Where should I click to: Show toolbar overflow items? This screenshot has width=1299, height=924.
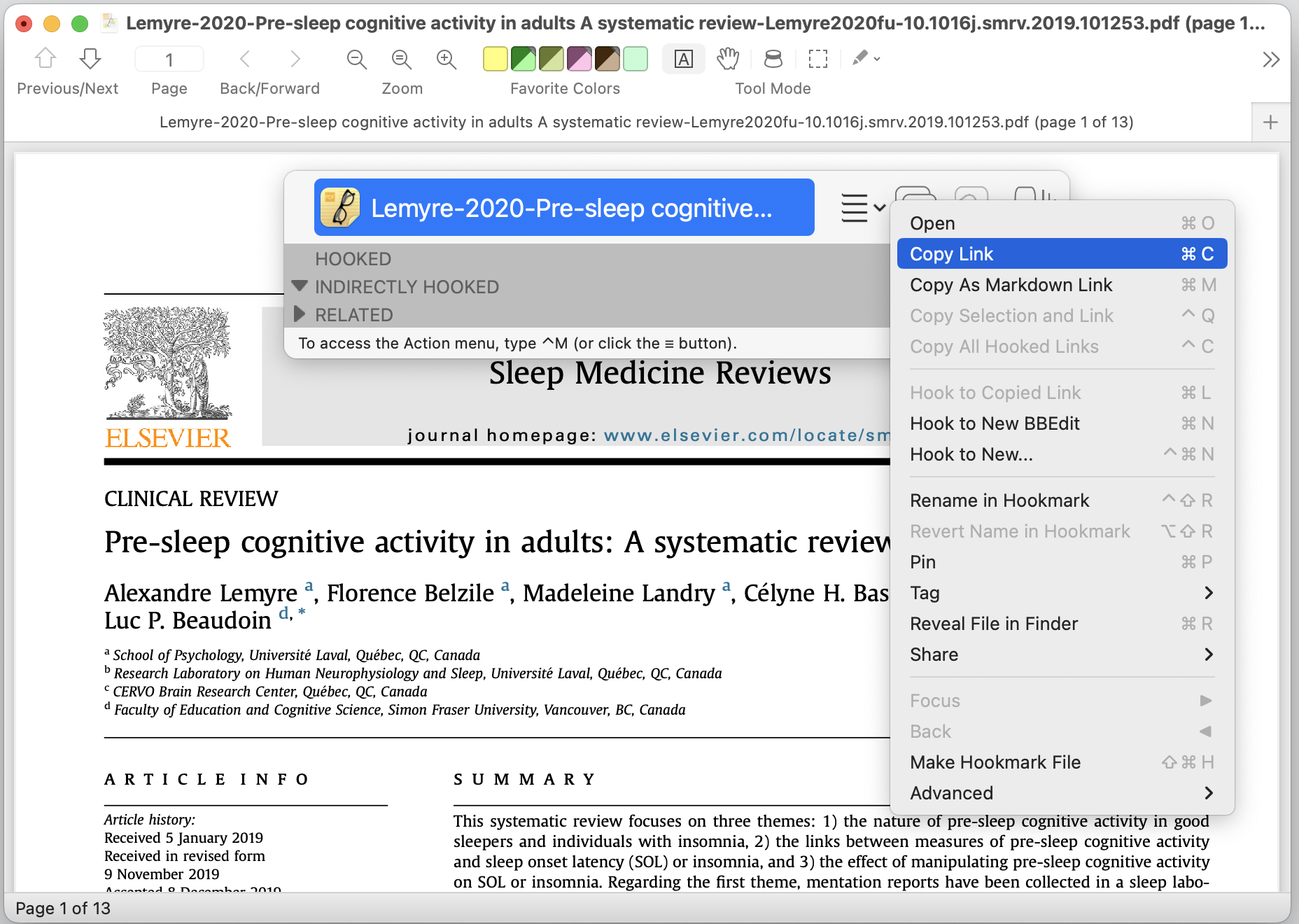click(x=1271, y=59)
